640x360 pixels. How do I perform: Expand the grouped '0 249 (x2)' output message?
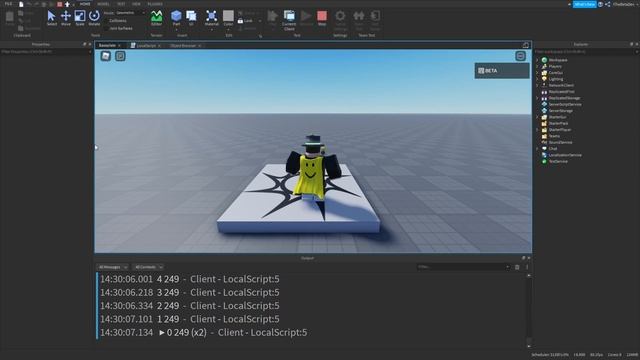pyautogui.click(x=162, y=333)
